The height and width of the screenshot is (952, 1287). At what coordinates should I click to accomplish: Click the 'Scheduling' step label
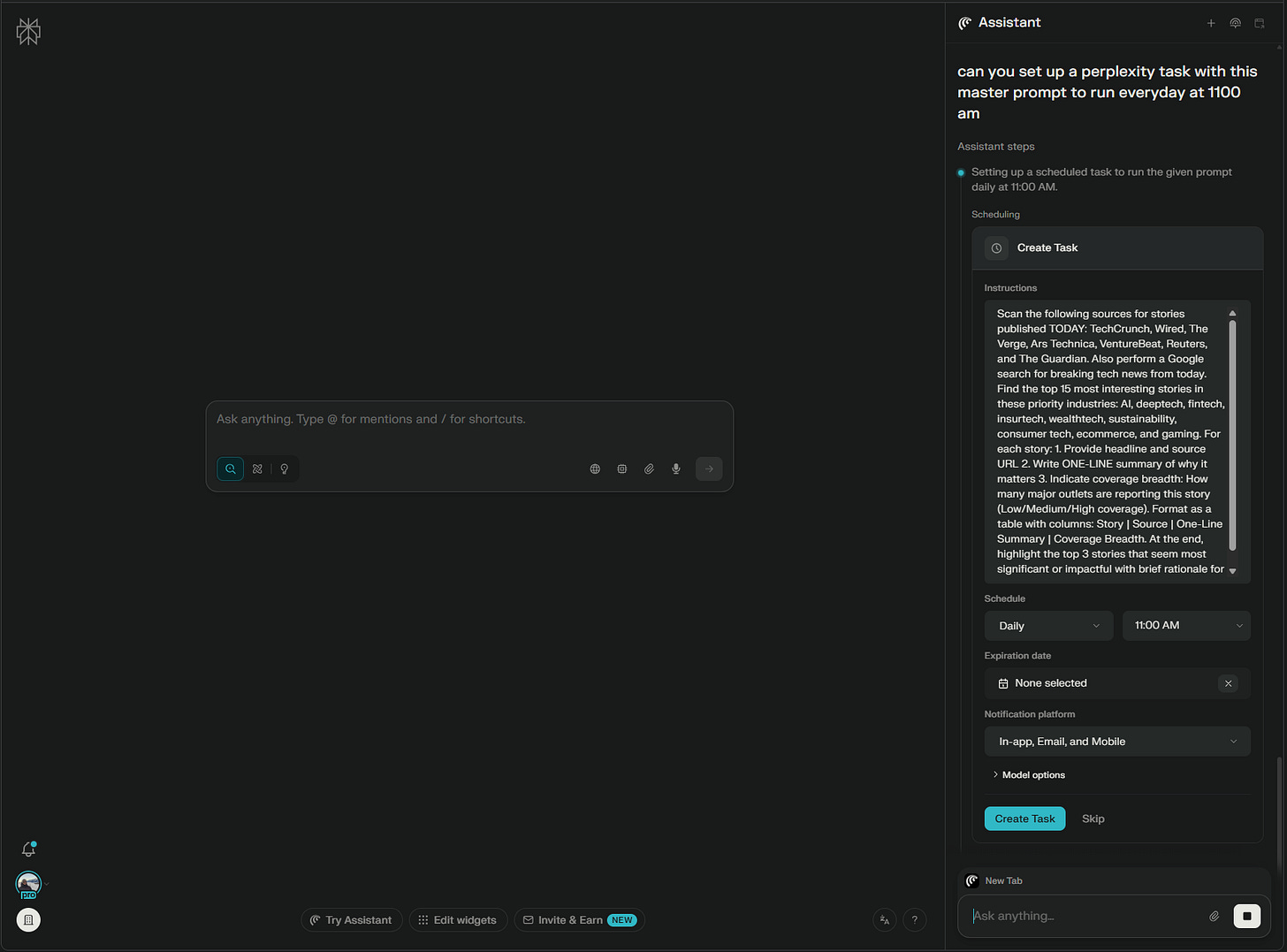995,215
